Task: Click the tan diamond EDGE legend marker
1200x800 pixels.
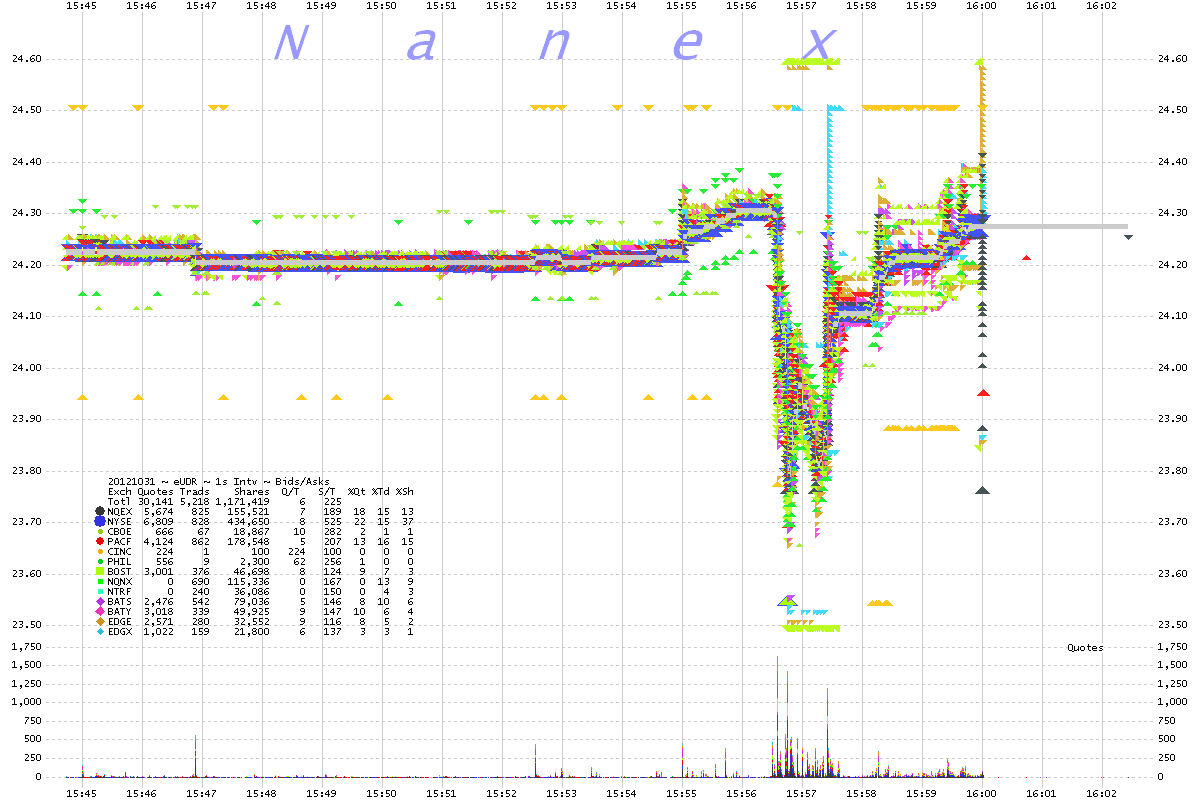Action: pyautogui.click(x=99, y=621)
